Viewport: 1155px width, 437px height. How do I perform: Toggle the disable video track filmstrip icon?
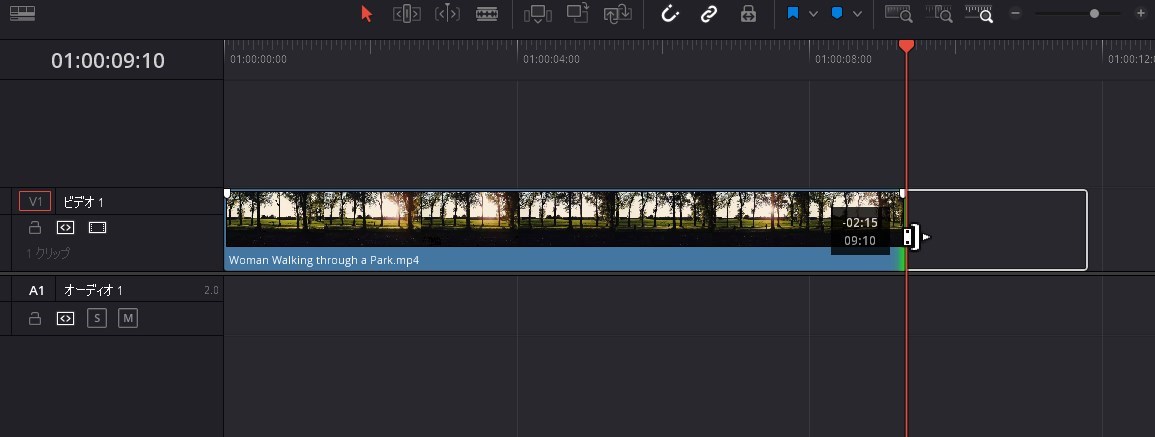tap(97, 228)
